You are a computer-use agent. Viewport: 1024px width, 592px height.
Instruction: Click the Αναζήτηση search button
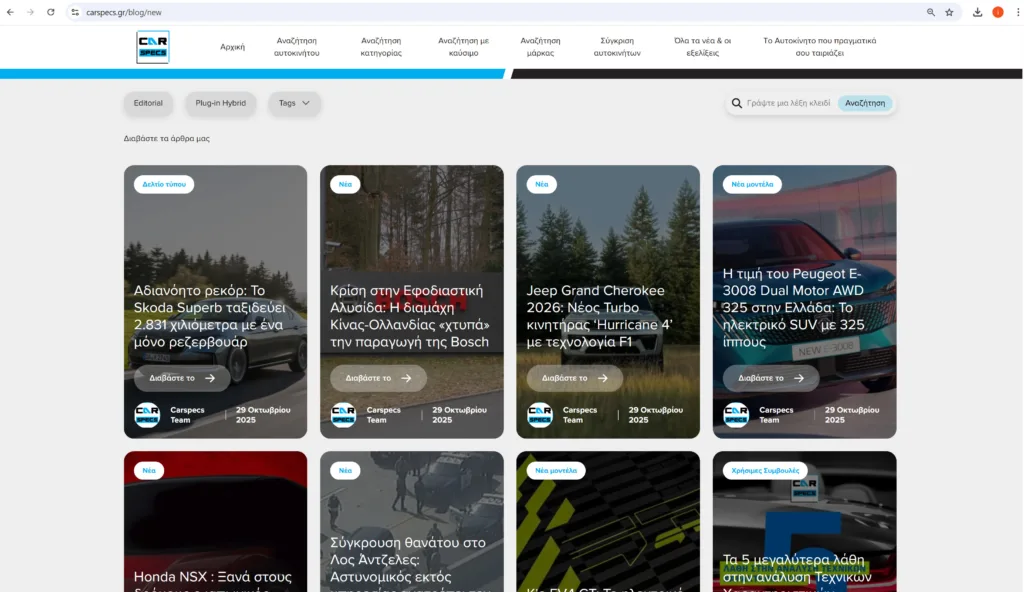[x=865, y=103]
